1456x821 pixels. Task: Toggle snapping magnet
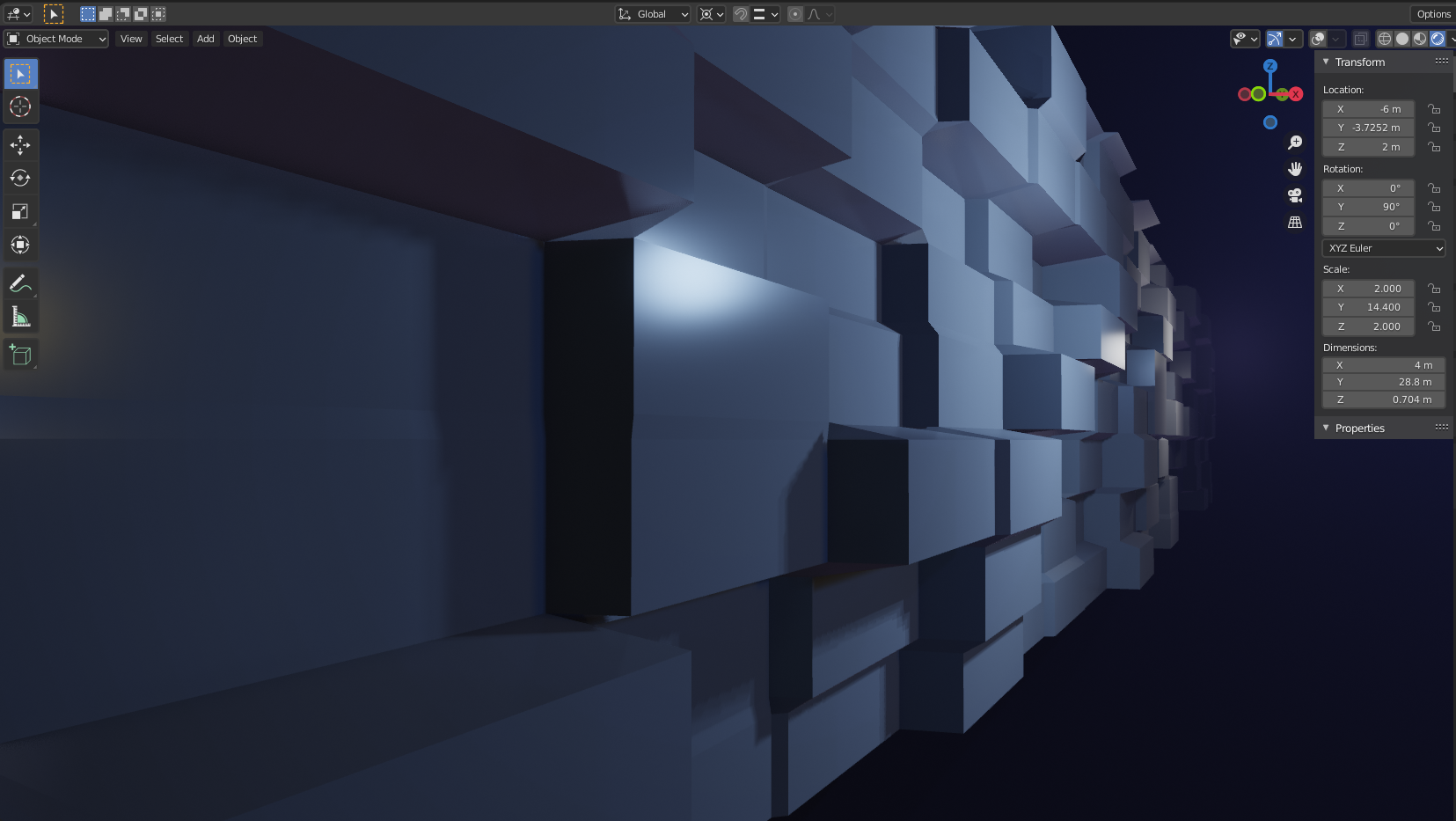tap(741, 14)
